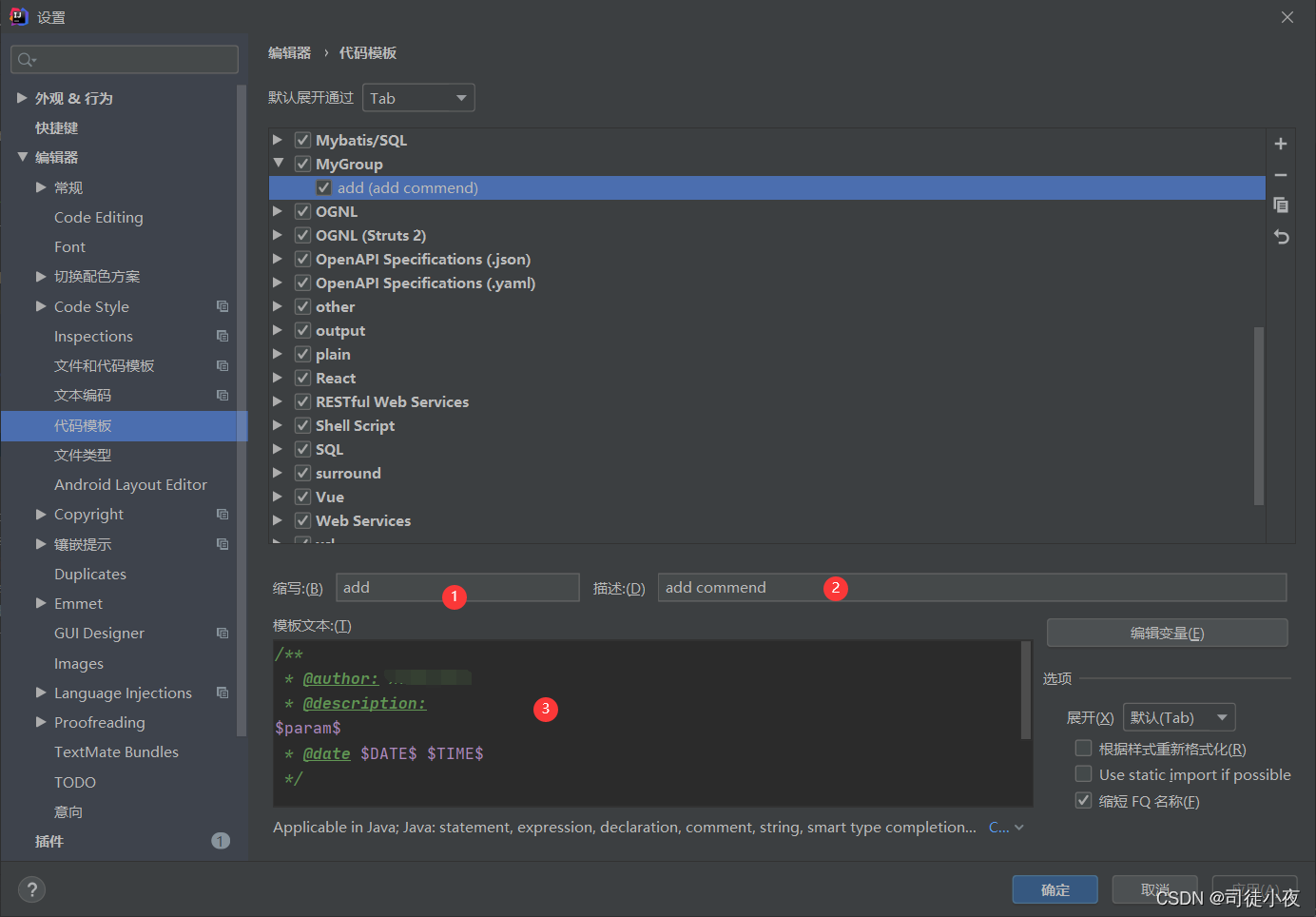Click the 取消 button

click(x=1155, y=889)
